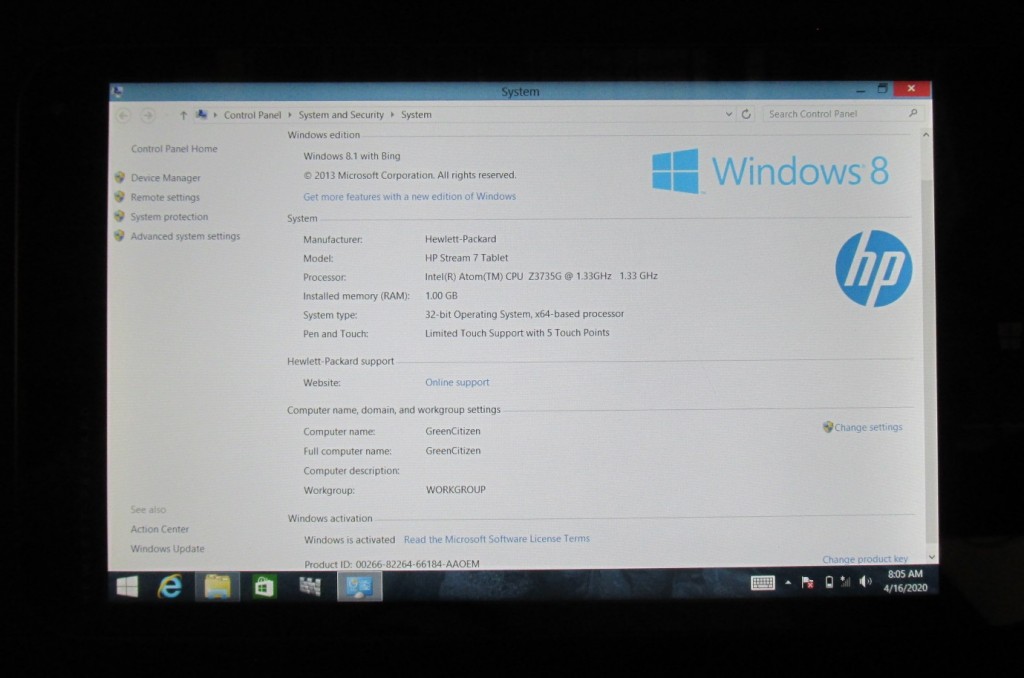Click the Action Center flag tray icon
The height and width of the screenshot is (678, 1024).
click(x=807, y=583)
